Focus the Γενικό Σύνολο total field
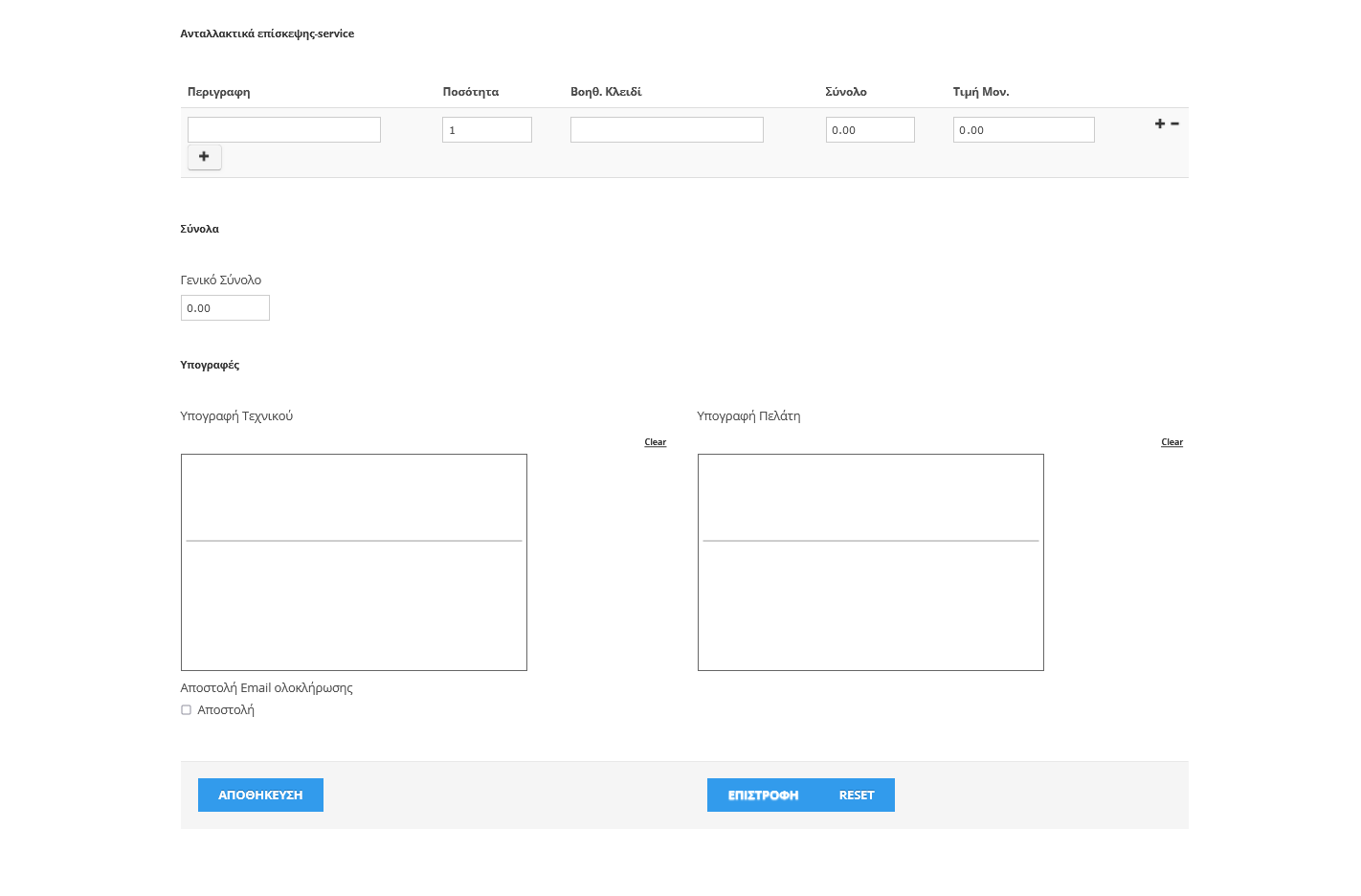1361x896 pixels. [225, 308]
